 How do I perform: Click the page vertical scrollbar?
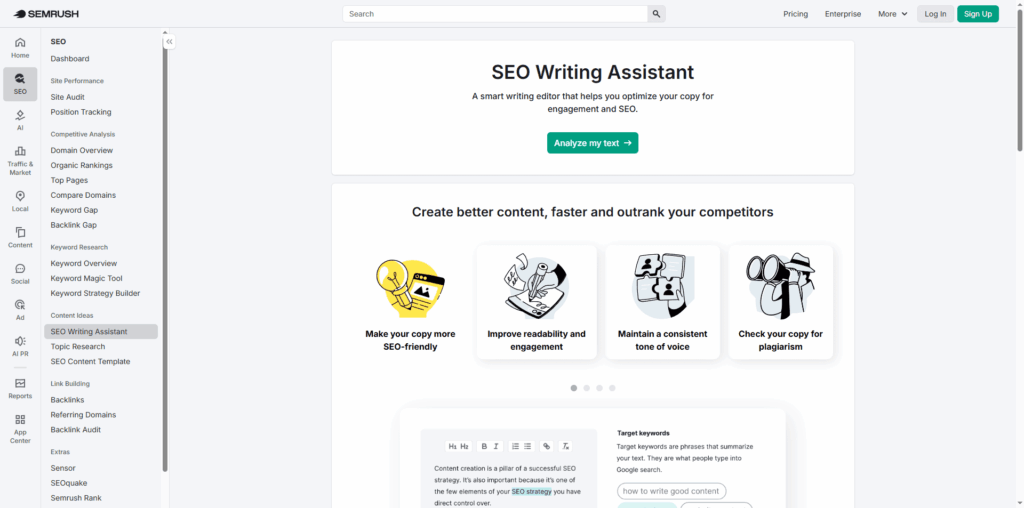[1019, 90]
